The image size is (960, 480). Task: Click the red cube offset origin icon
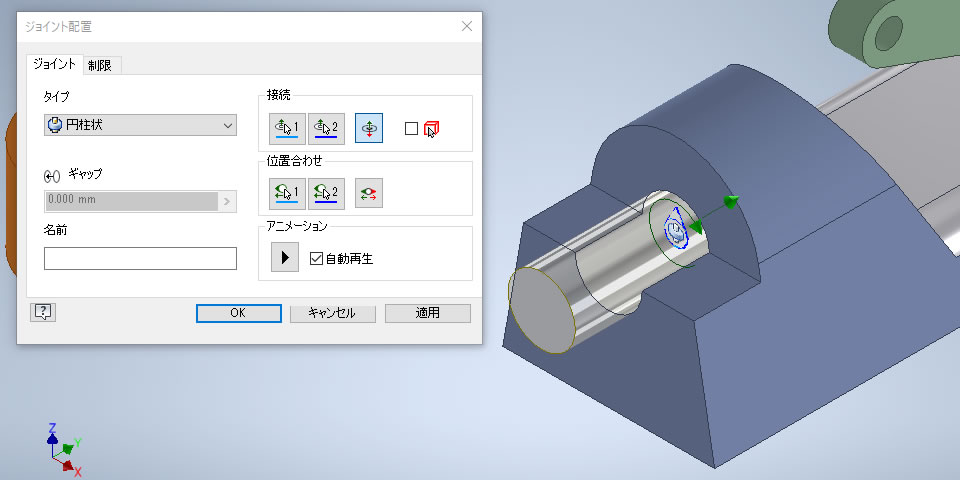(431, 129)
